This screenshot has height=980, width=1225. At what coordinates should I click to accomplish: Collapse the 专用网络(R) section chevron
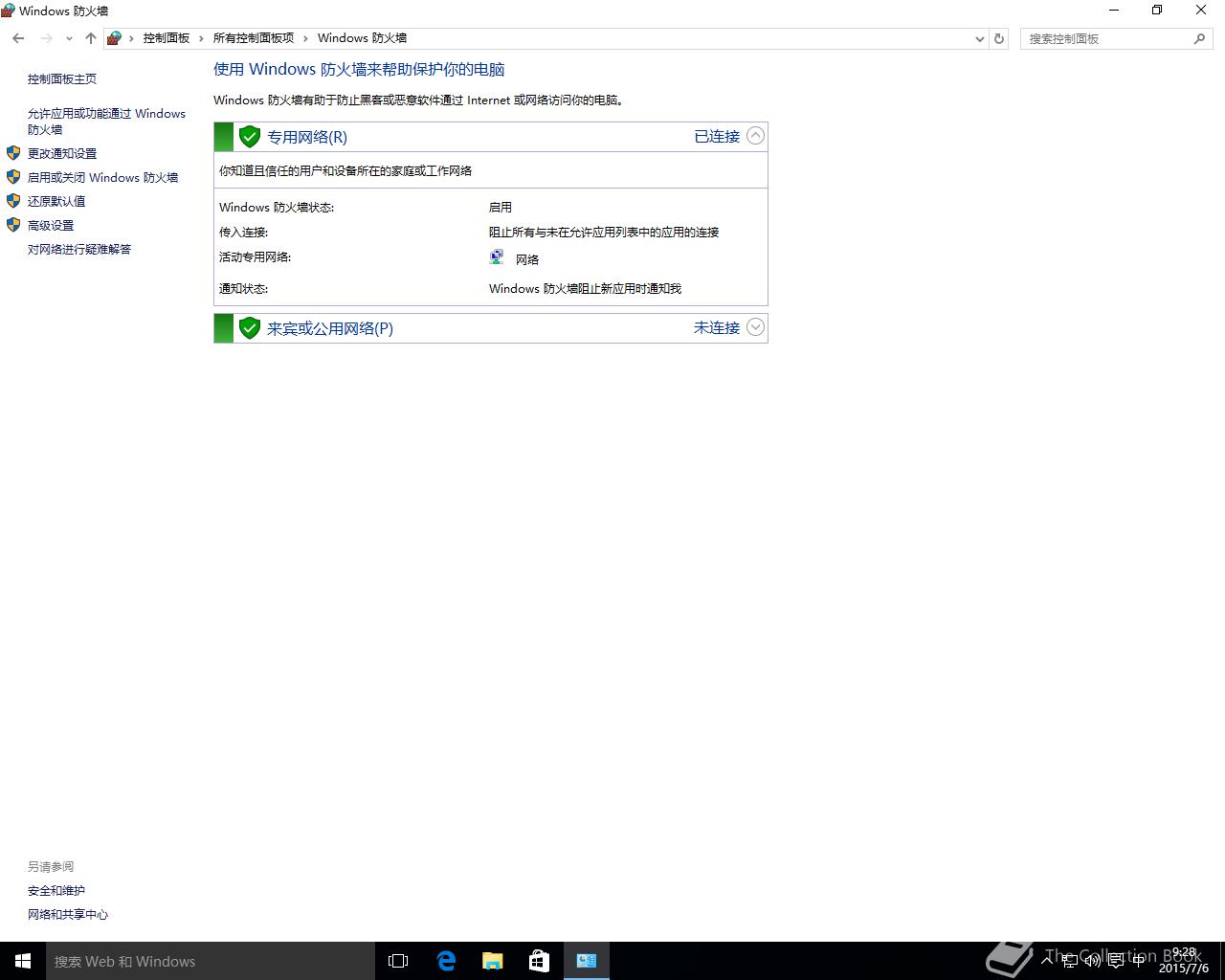755,136
